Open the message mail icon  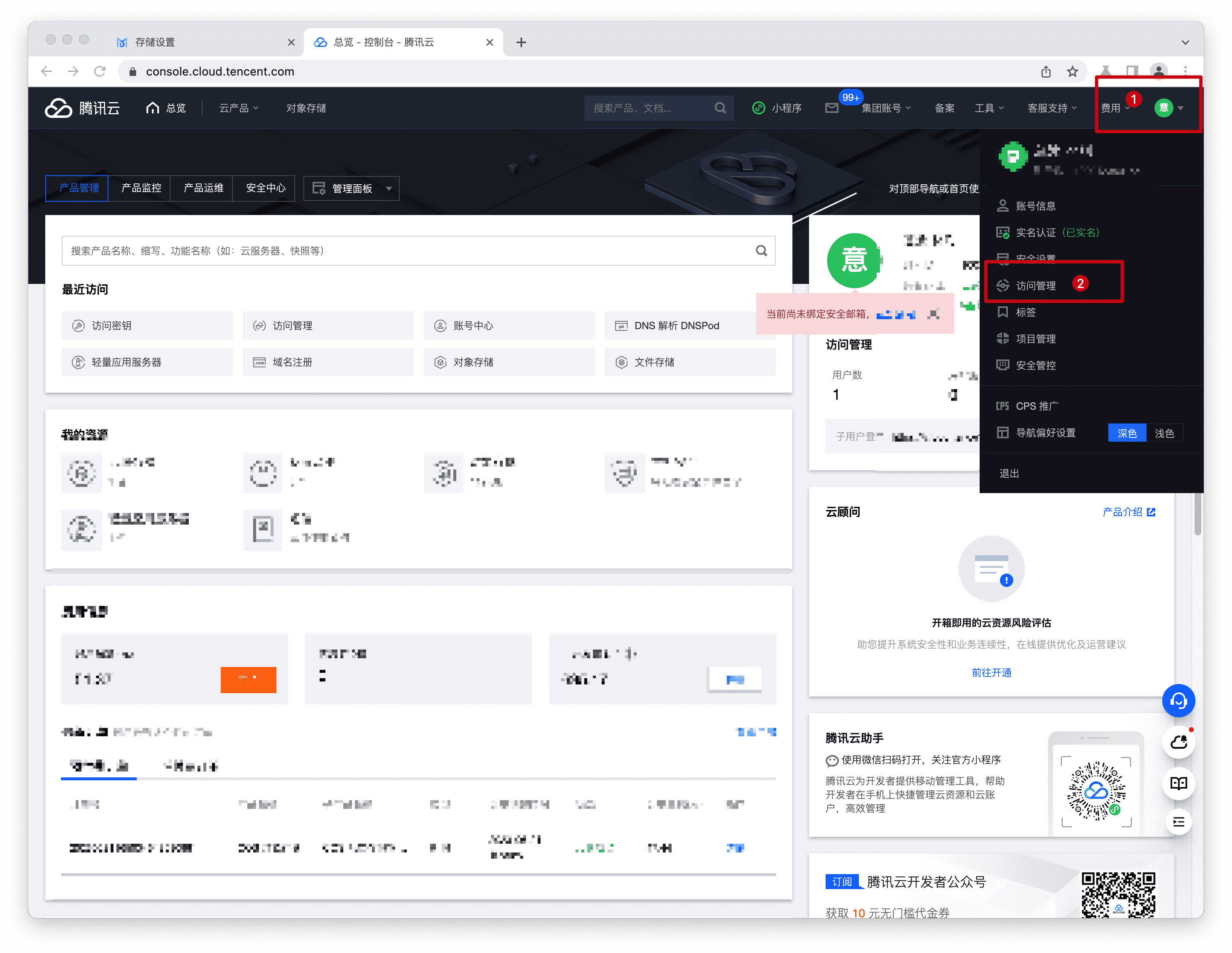pyautogui.click(x=831, y=108)
